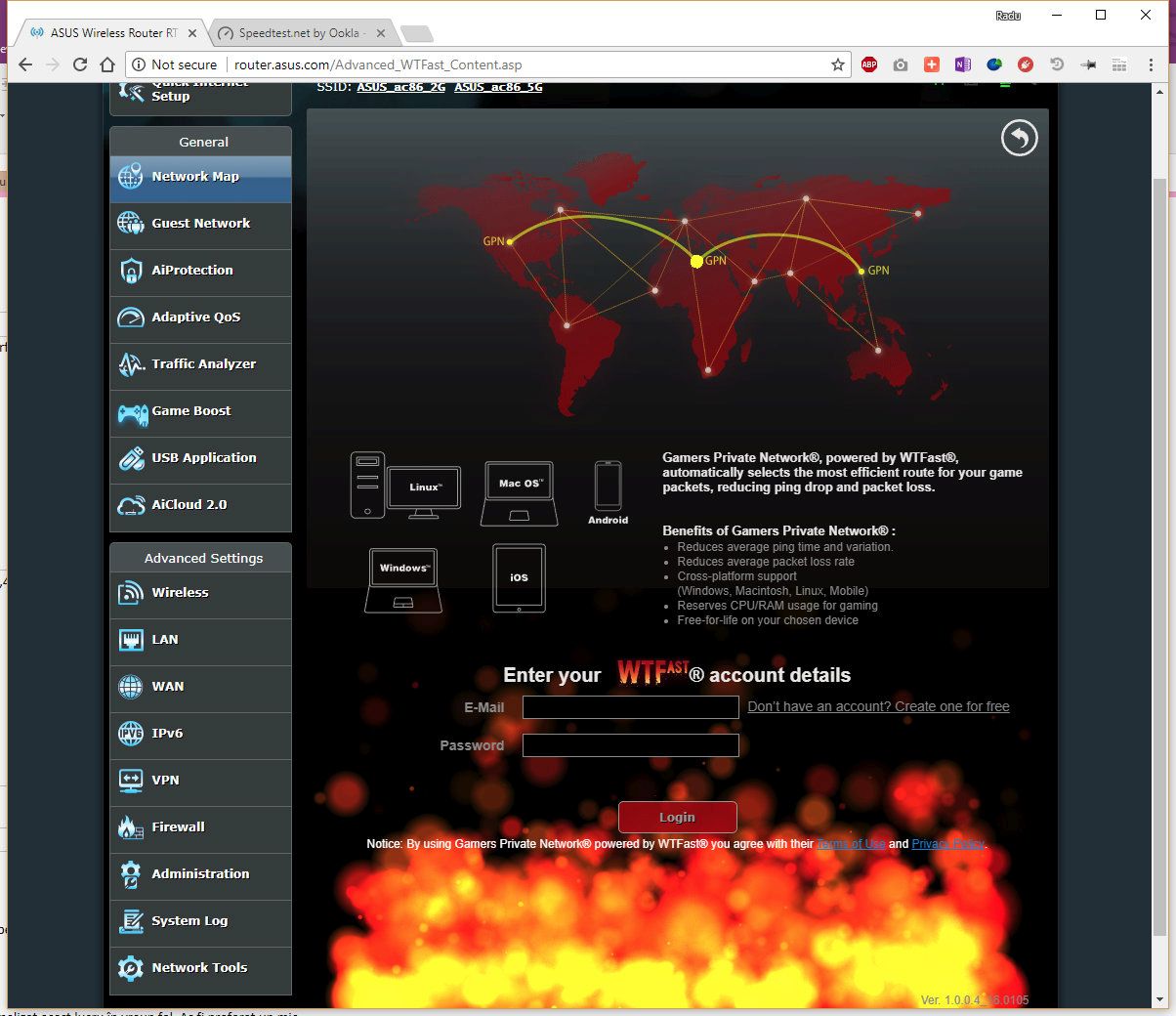Go to Network Tools
Screen dimensions: 1176x1016
point(200,968)
